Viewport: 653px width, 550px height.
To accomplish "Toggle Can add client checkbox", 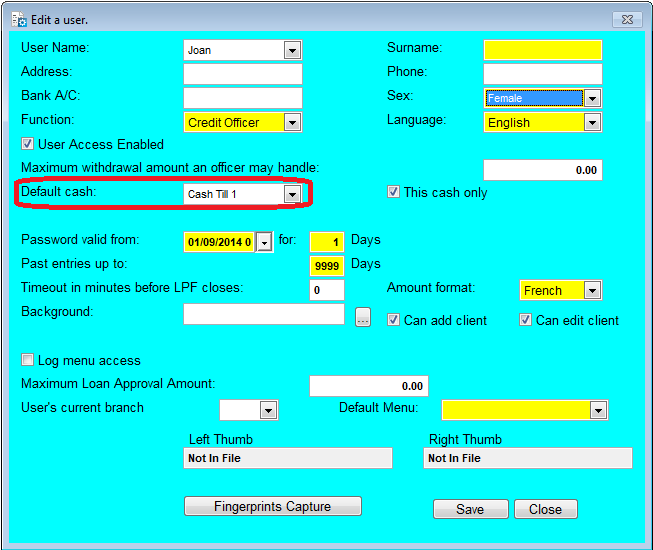I will pyautogui.click(x=394, y=320).
